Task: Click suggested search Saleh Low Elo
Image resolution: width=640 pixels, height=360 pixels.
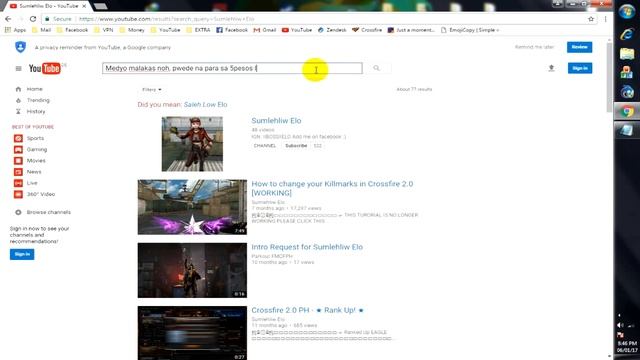Action: tap(205, 104)
